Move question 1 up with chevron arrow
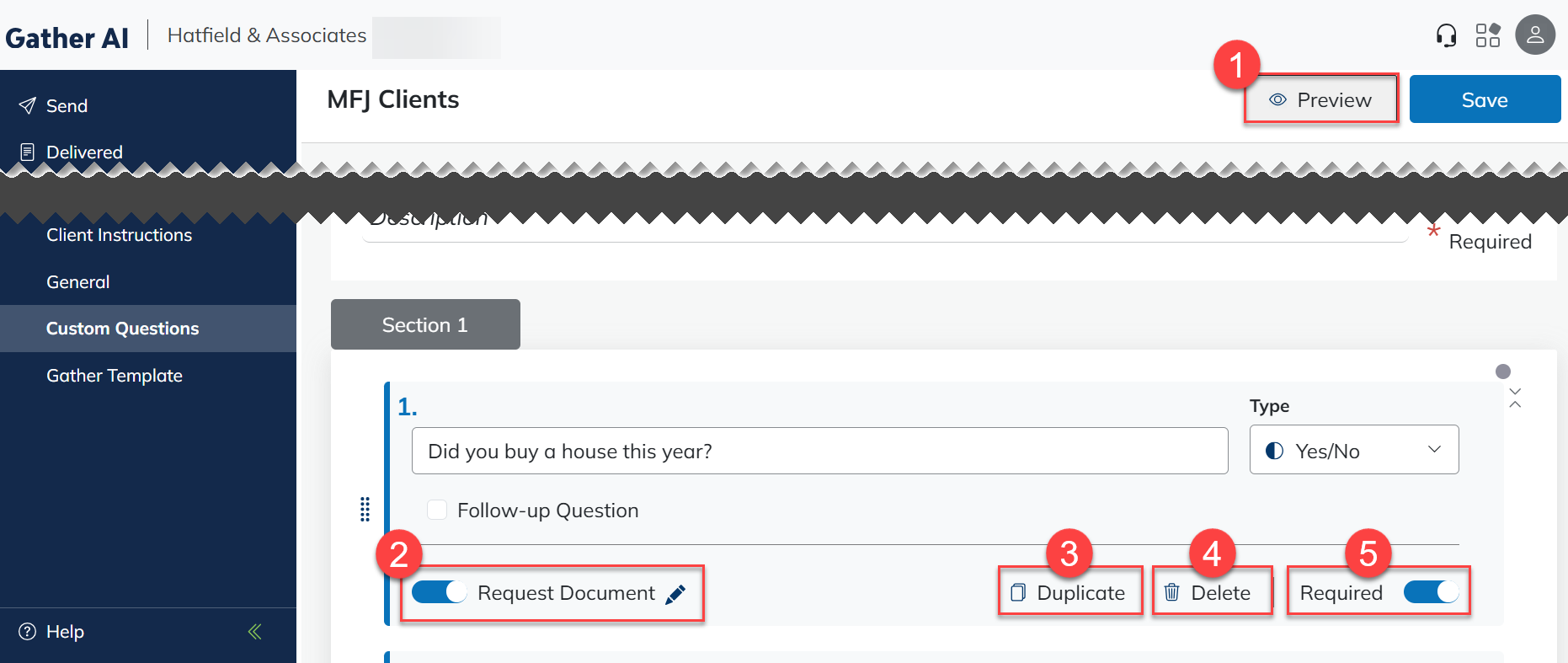 tap(1515, 405)
